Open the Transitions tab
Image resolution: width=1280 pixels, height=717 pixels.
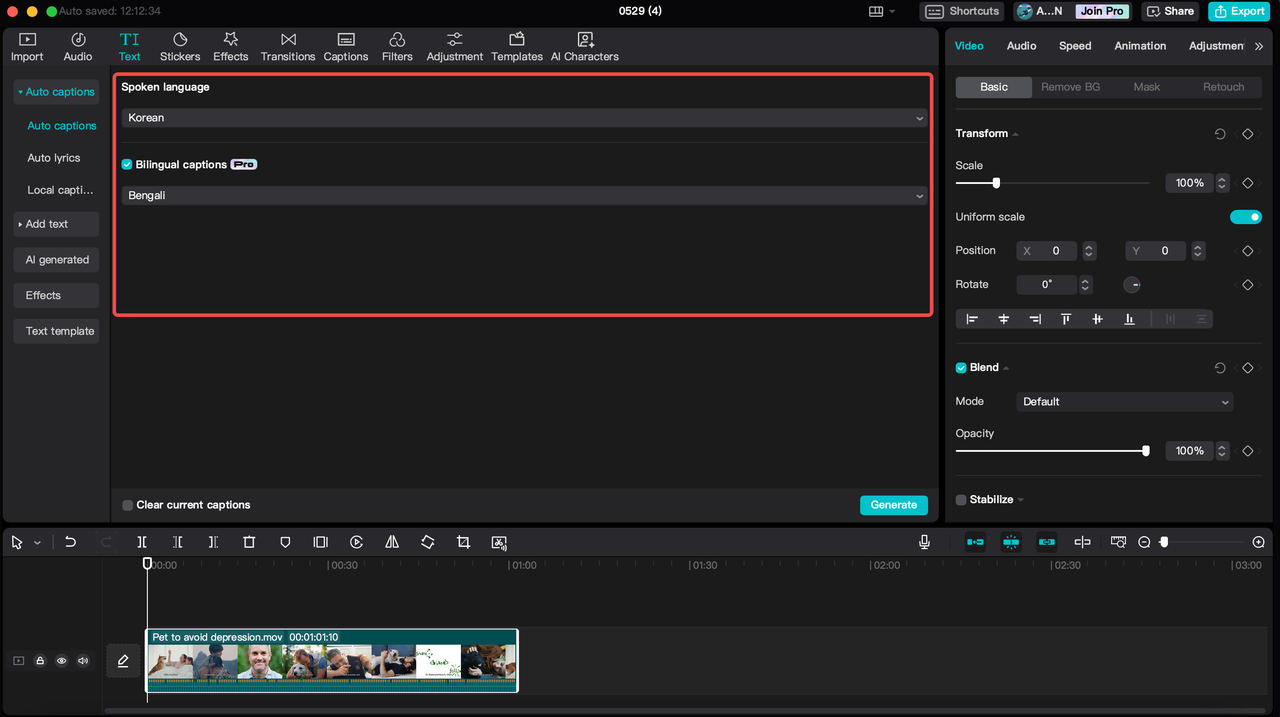pos(288,46)
